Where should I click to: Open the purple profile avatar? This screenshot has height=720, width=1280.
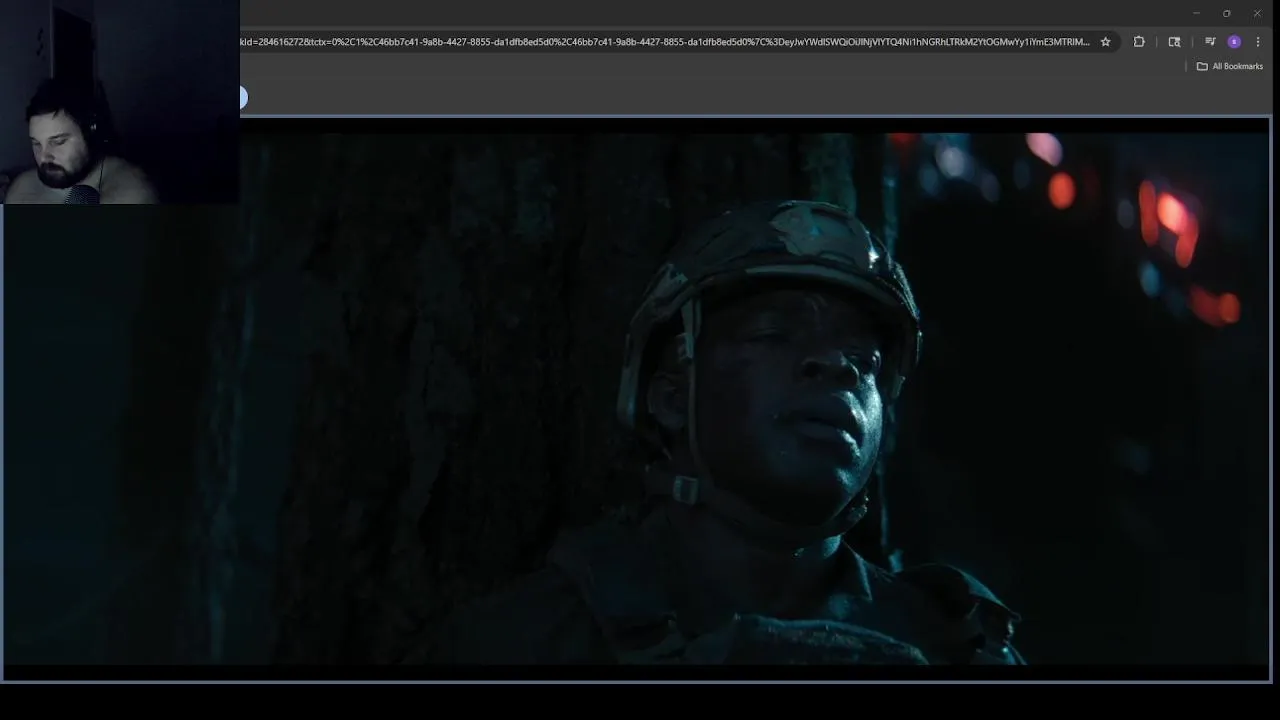(1234, 42)
